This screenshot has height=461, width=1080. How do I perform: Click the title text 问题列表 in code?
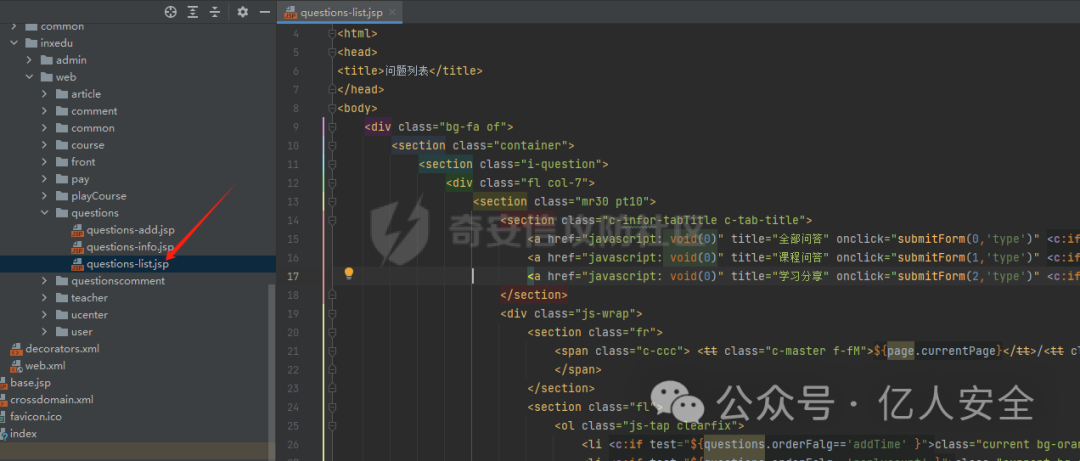[x=406, y=70]
